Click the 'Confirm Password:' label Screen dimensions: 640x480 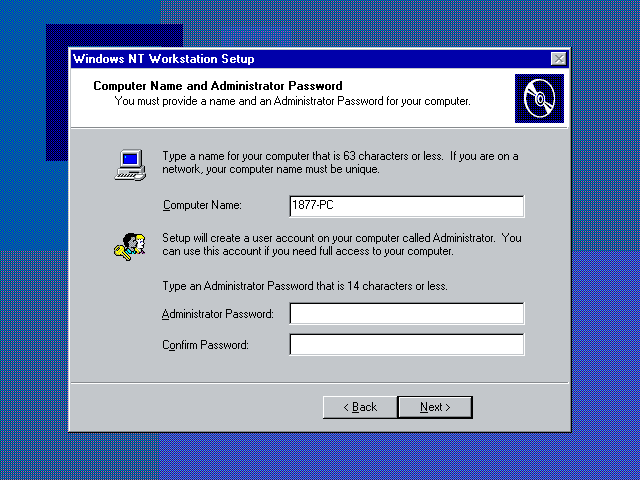(205, 345)
